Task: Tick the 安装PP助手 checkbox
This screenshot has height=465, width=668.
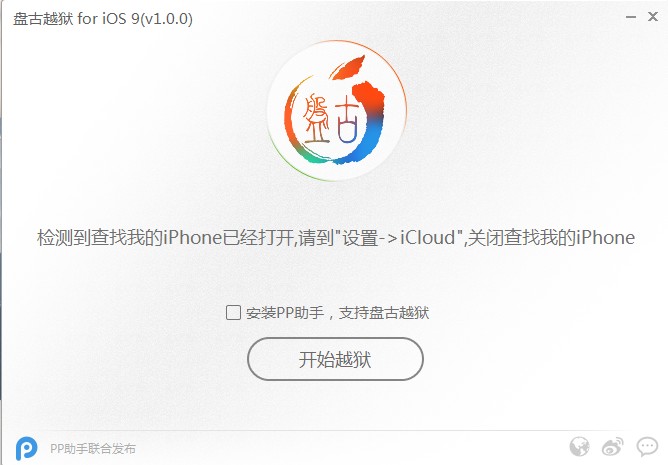Action: point(233,312)
